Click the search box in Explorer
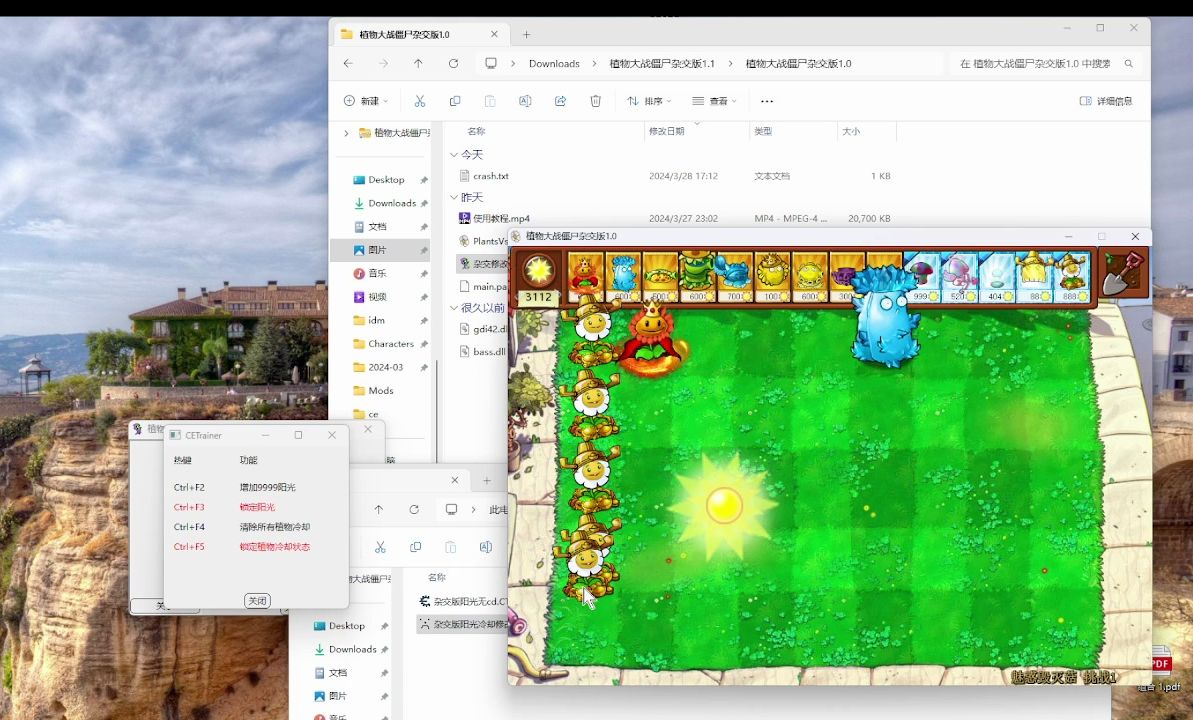This screenshot has width=1193, height=720. point(1046,64)
